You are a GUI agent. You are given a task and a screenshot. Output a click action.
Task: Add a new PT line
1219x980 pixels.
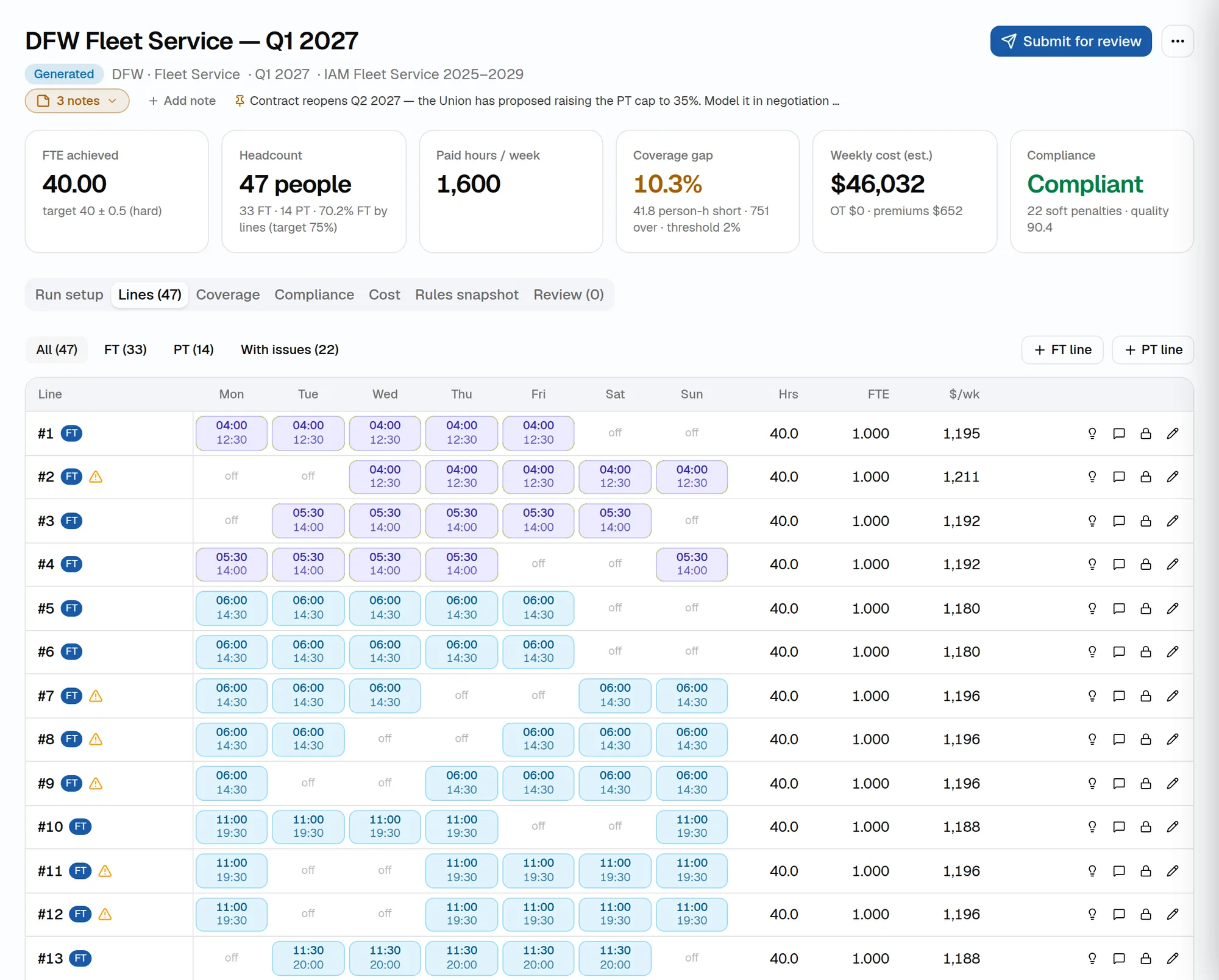coord(1153,350)
